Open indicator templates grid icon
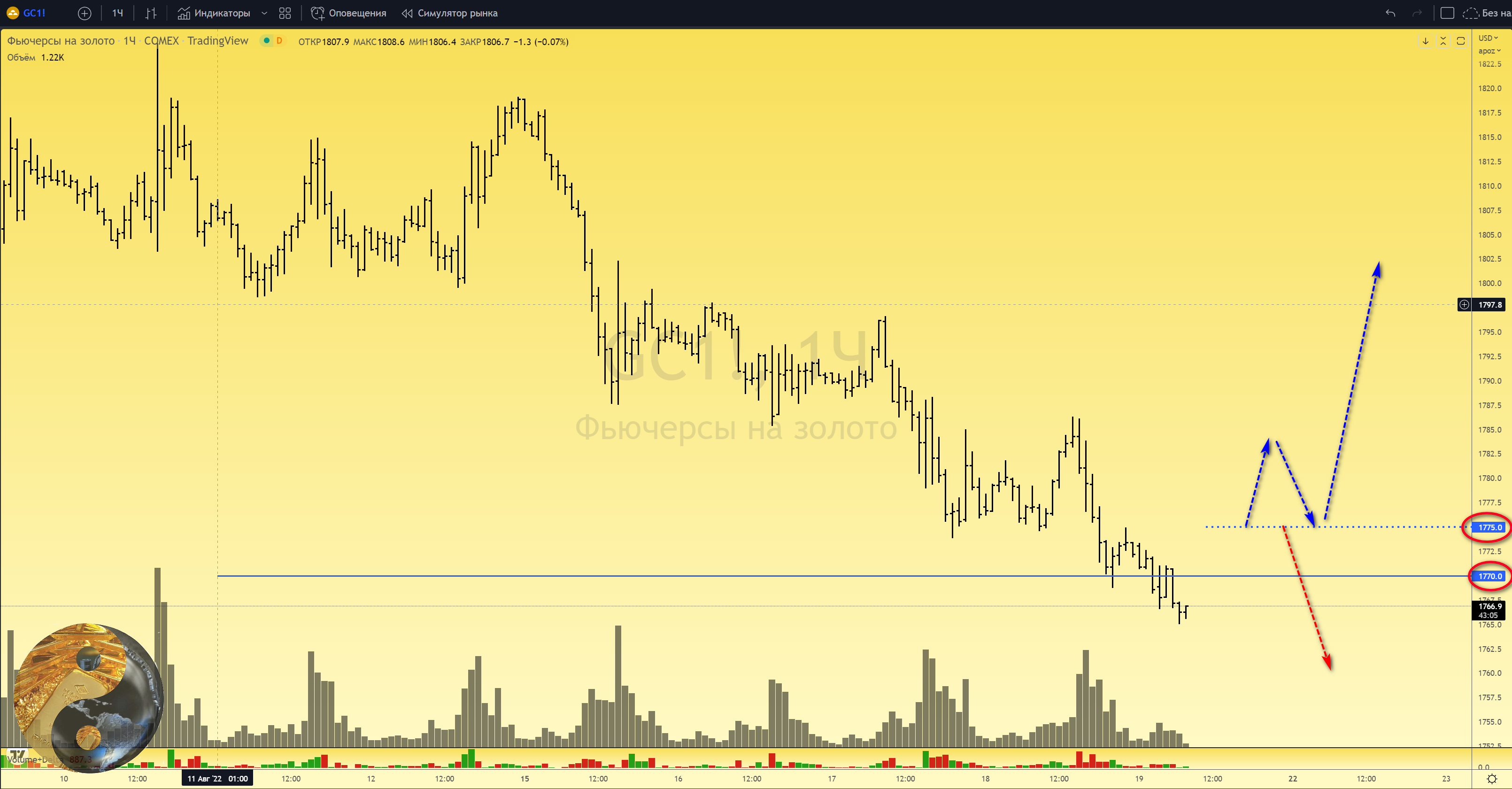Screen dimensions: 1512x789 pyautogui.click(x=285, y=13)
